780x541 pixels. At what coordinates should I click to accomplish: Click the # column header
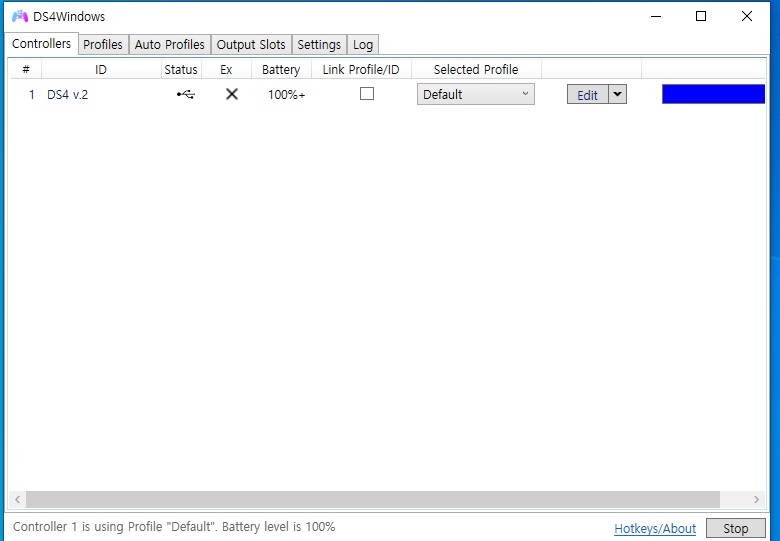[x=26, y=70]
